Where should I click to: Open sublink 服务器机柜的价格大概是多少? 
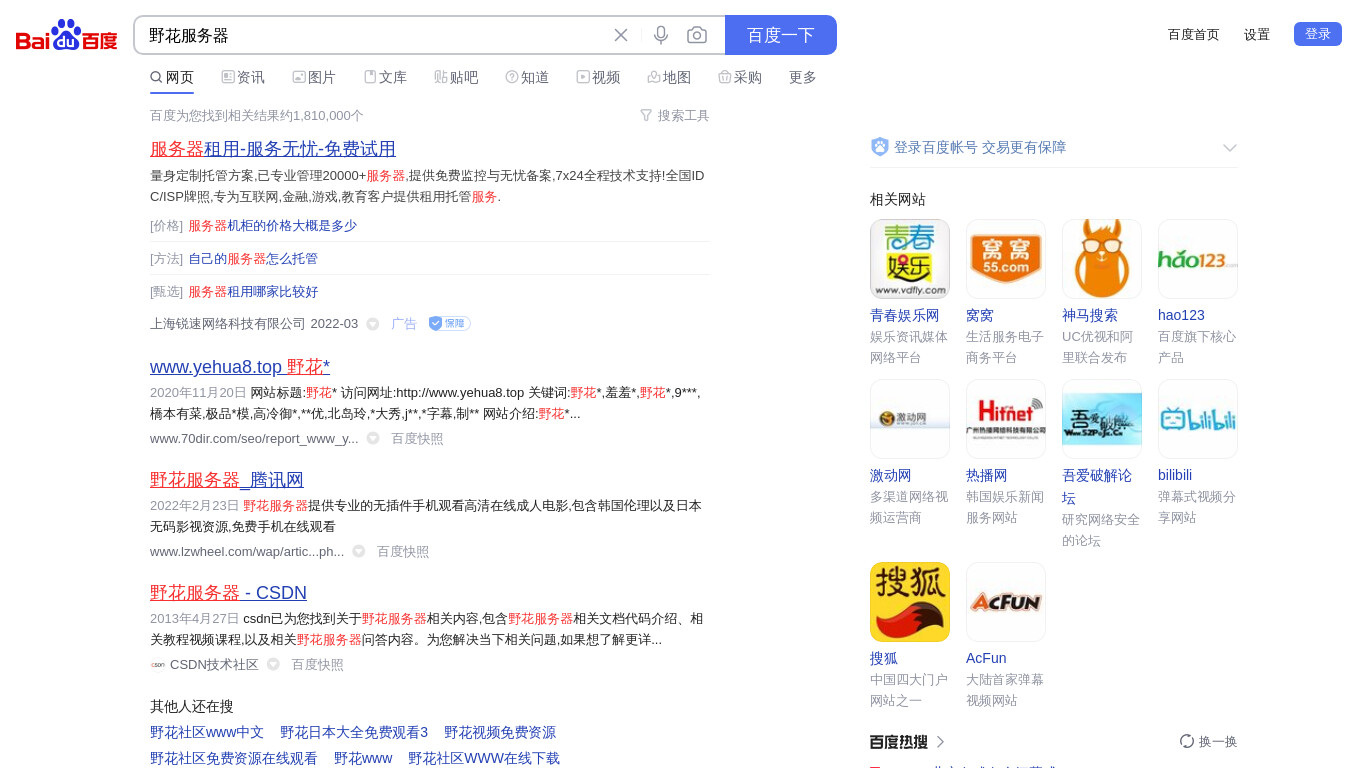point(272,226)
